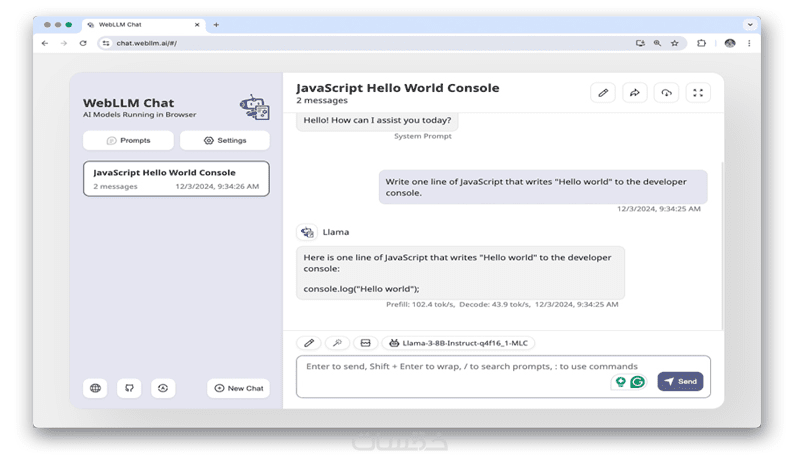Screen dimensions: 800x460
Task: Select the JavaScript Hello World Console chat
Action: point(176,178)
